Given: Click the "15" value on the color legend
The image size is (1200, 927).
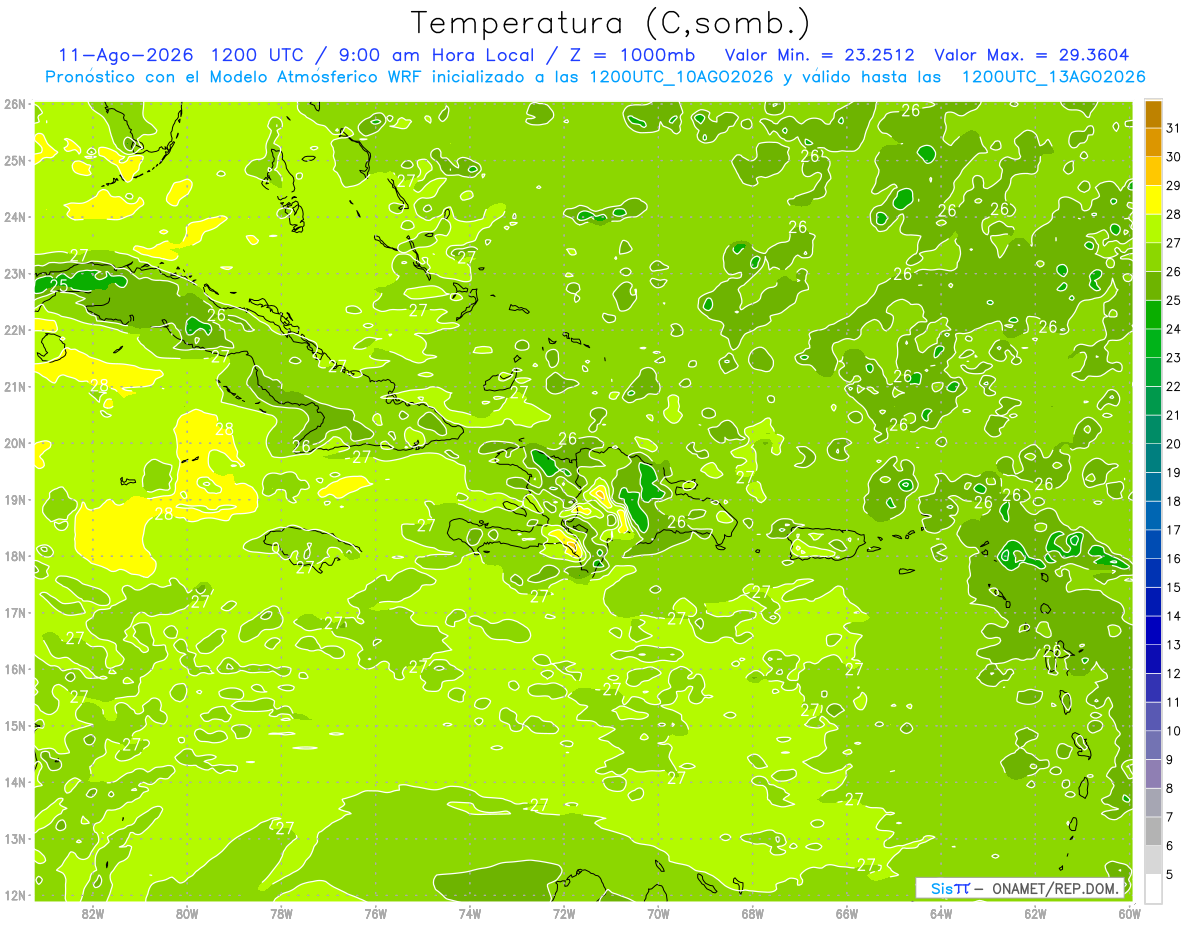Looking at the screenshot, I should 1173,587.
